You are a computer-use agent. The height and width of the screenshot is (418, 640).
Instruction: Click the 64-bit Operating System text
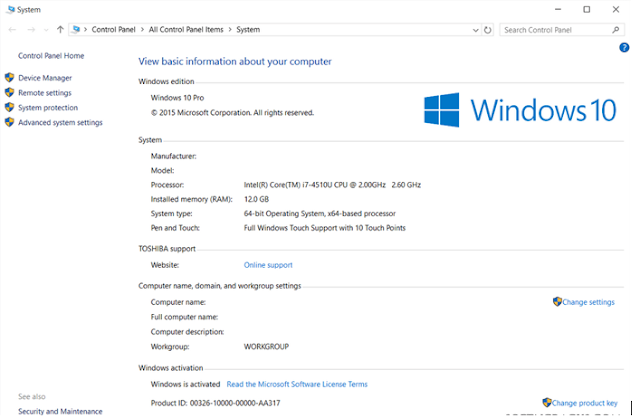(x=320, y=213)
